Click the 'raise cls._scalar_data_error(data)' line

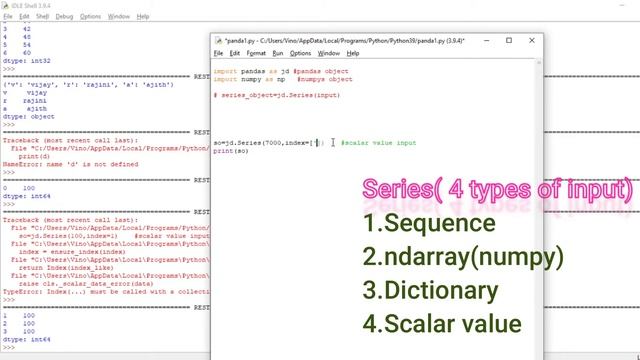pos(86,284)
